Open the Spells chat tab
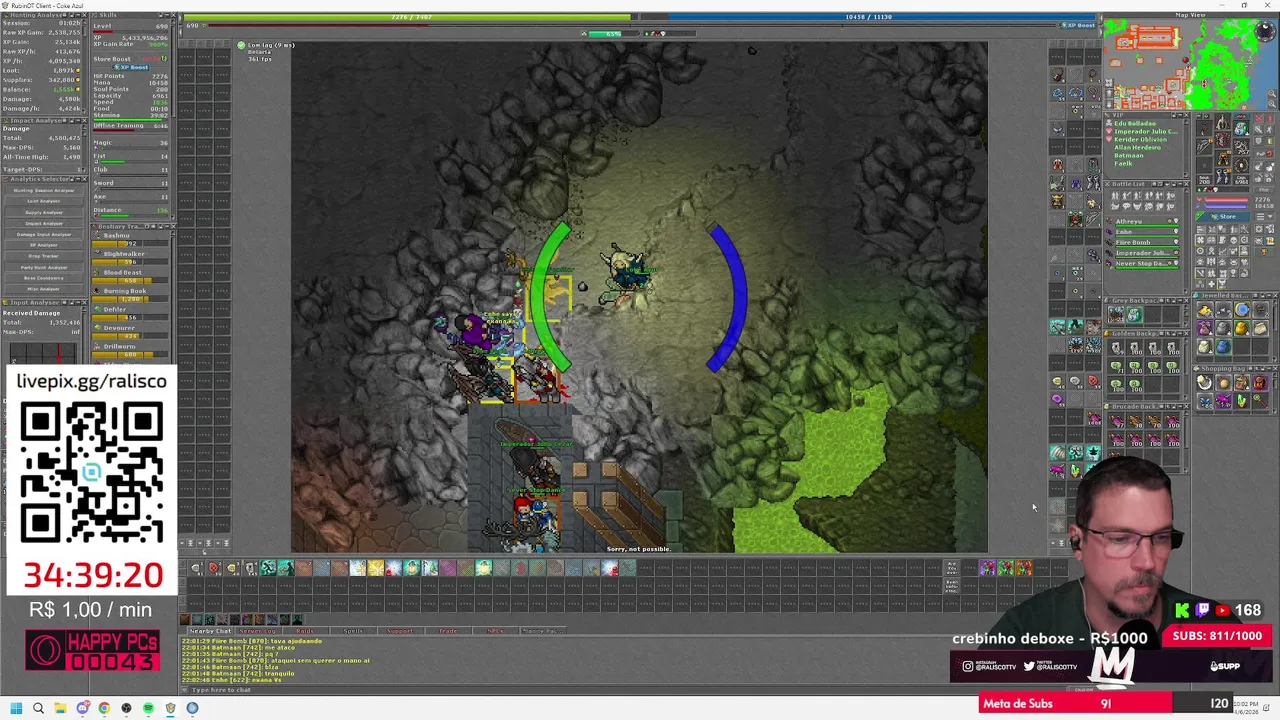1280x720 pixels. point(353,631)
